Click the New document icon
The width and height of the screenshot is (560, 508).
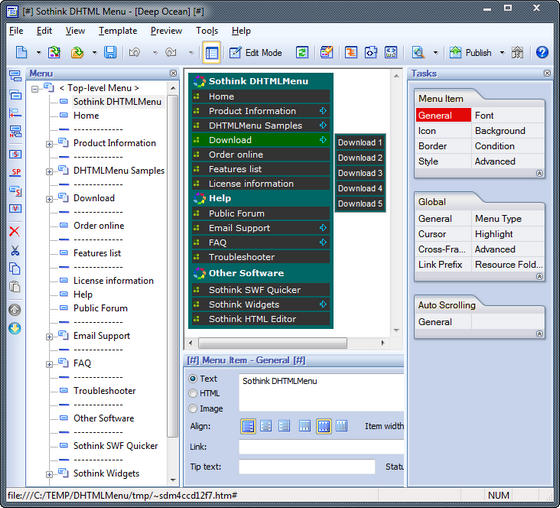pyautogui.click(x=21, y=53)
